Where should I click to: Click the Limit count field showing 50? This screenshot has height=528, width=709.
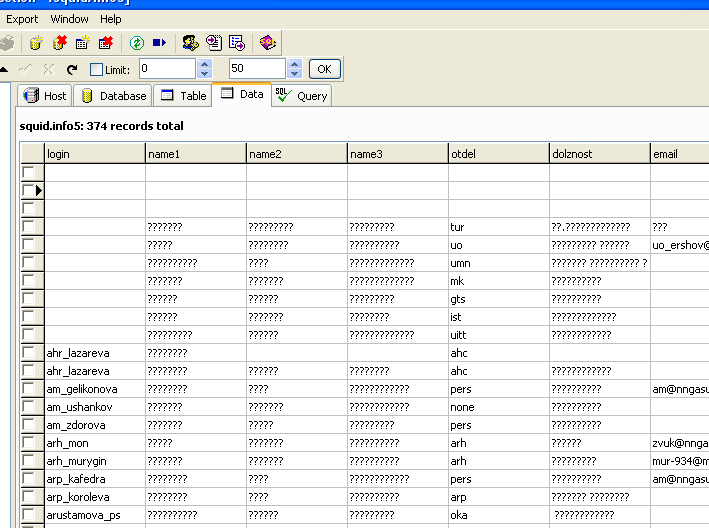[x=257, y=69]
